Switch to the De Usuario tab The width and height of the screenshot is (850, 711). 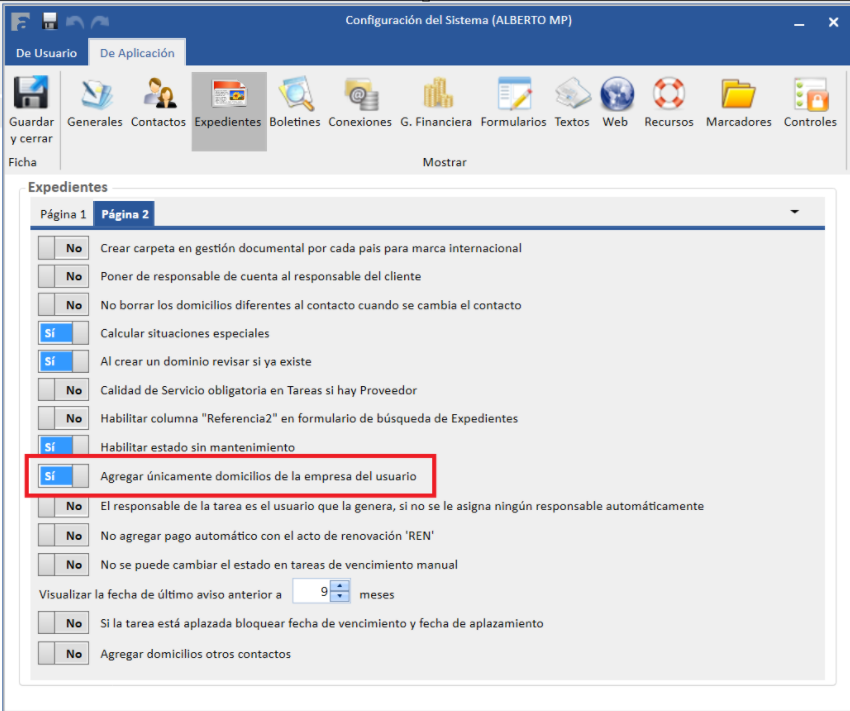(46, 53)
